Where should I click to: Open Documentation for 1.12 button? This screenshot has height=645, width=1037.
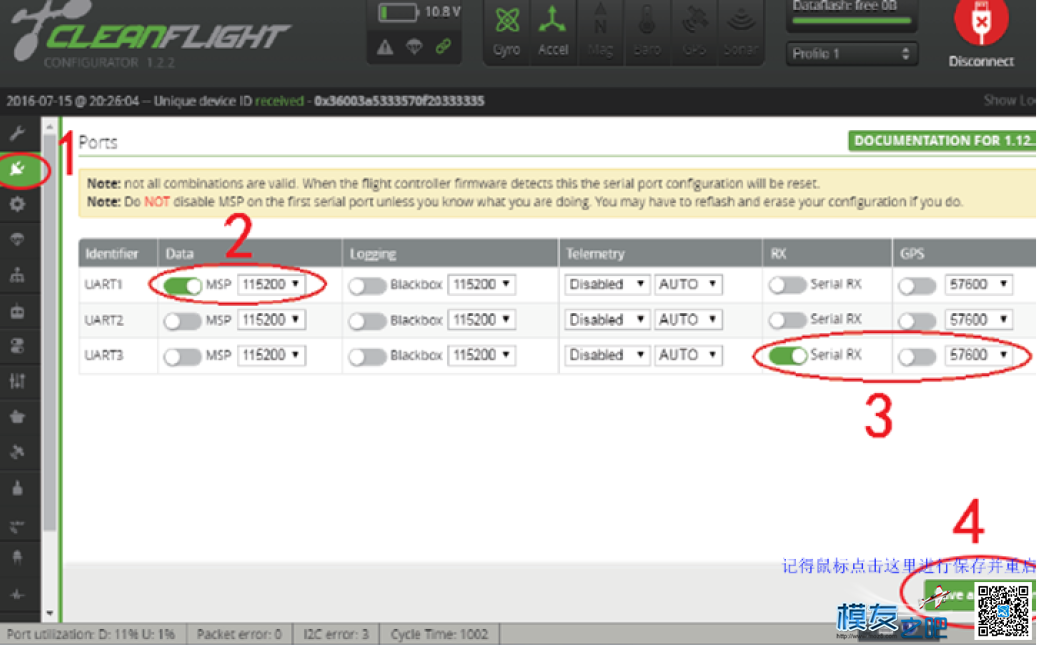(942, 140)
